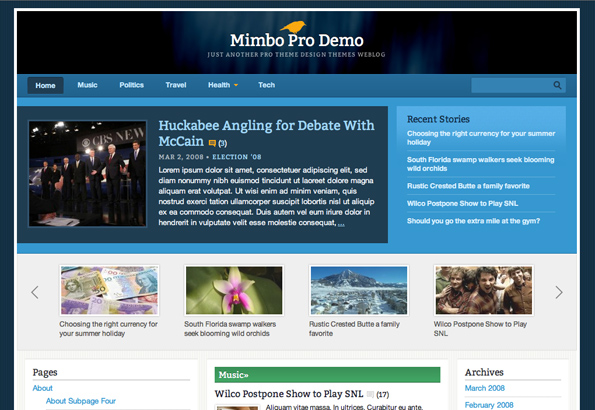The image size is (595, 410).
Task: Select the Politics menu item
Action: pyautogui.click(x=131, y=85)
